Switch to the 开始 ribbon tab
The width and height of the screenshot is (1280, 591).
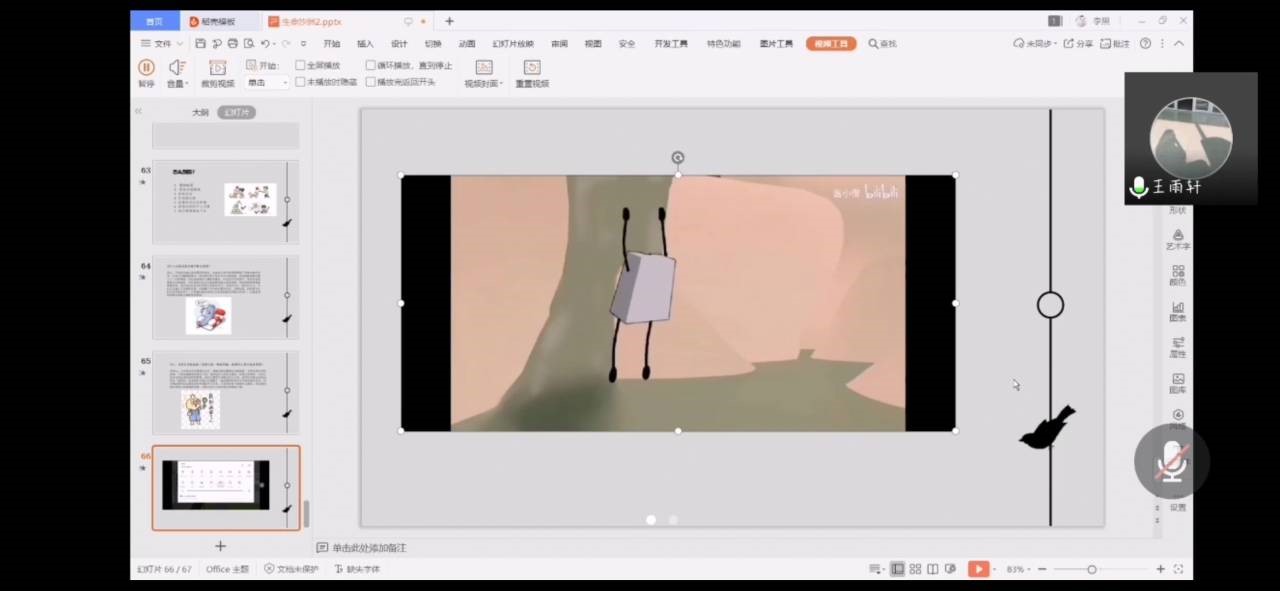tap(332, 44)
